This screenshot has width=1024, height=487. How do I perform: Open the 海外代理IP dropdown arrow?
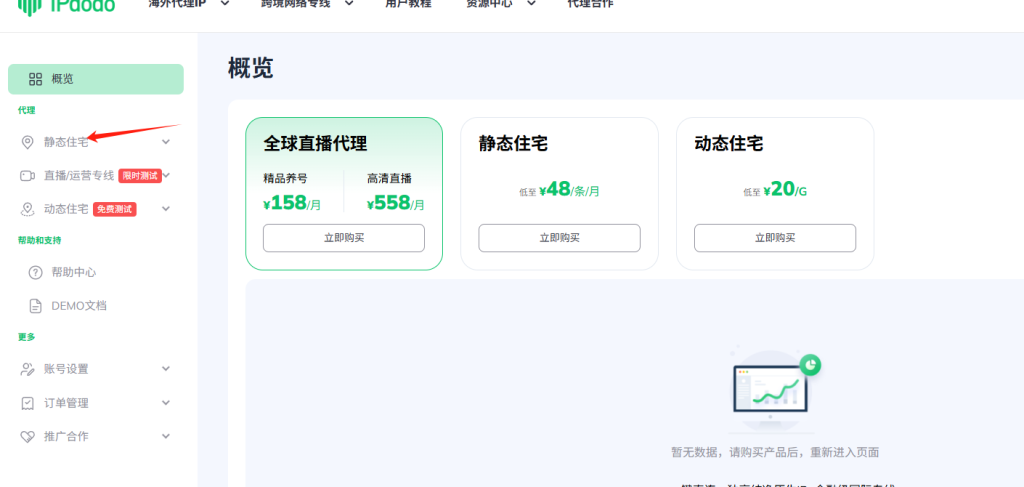coord(225,3)
